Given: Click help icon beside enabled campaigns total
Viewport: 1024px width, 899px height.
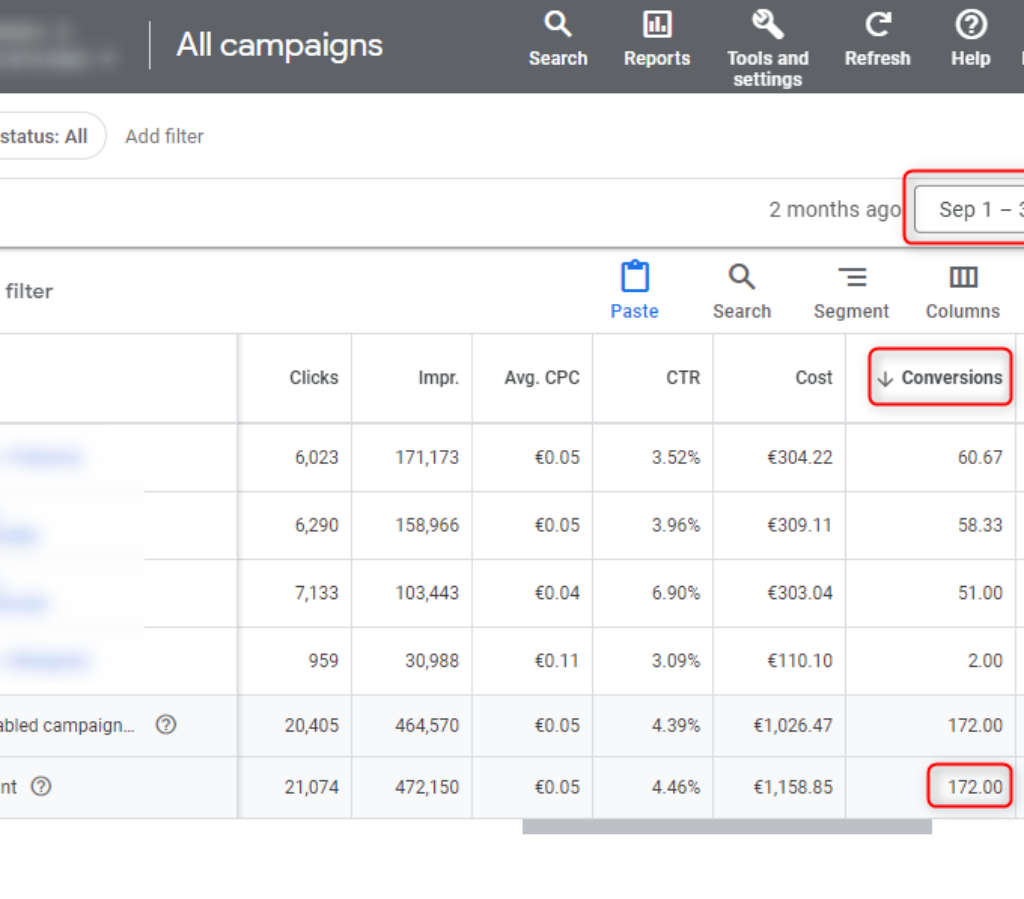Looking at the screenshot, I should pyautogui.click(x=166, y=725).
